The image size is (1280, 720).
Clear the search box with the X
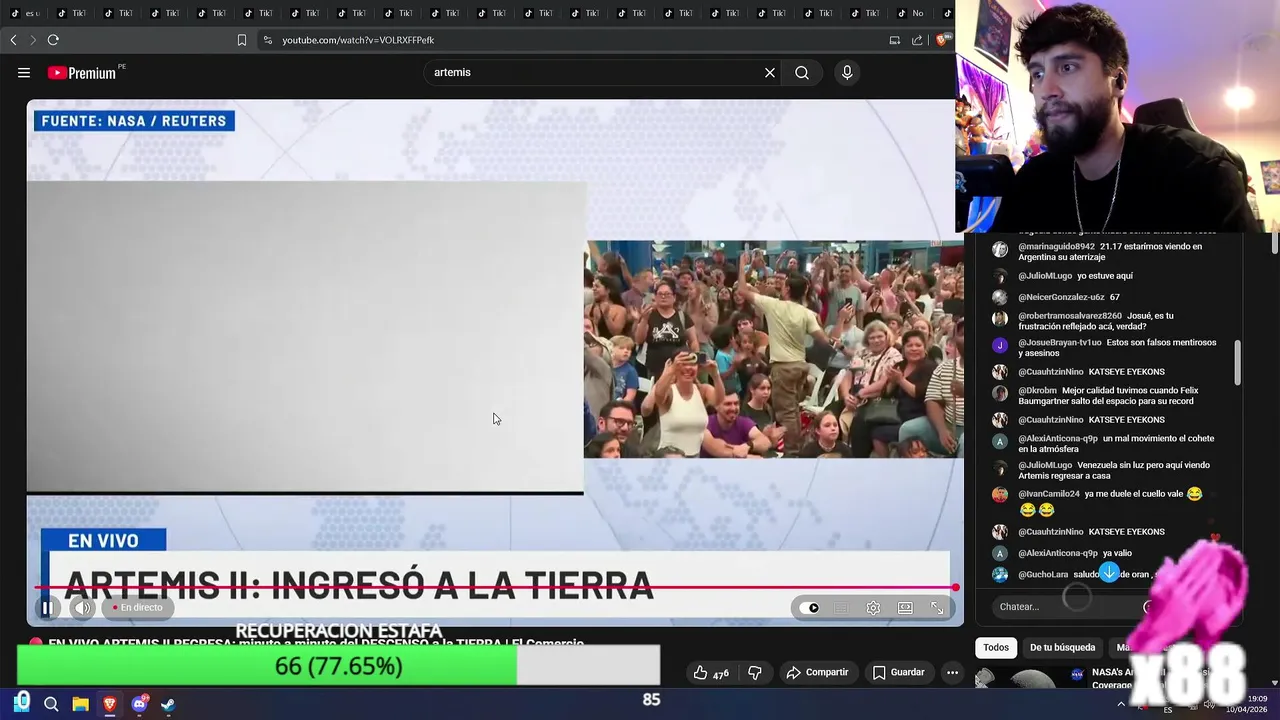(x=770, y=73)
